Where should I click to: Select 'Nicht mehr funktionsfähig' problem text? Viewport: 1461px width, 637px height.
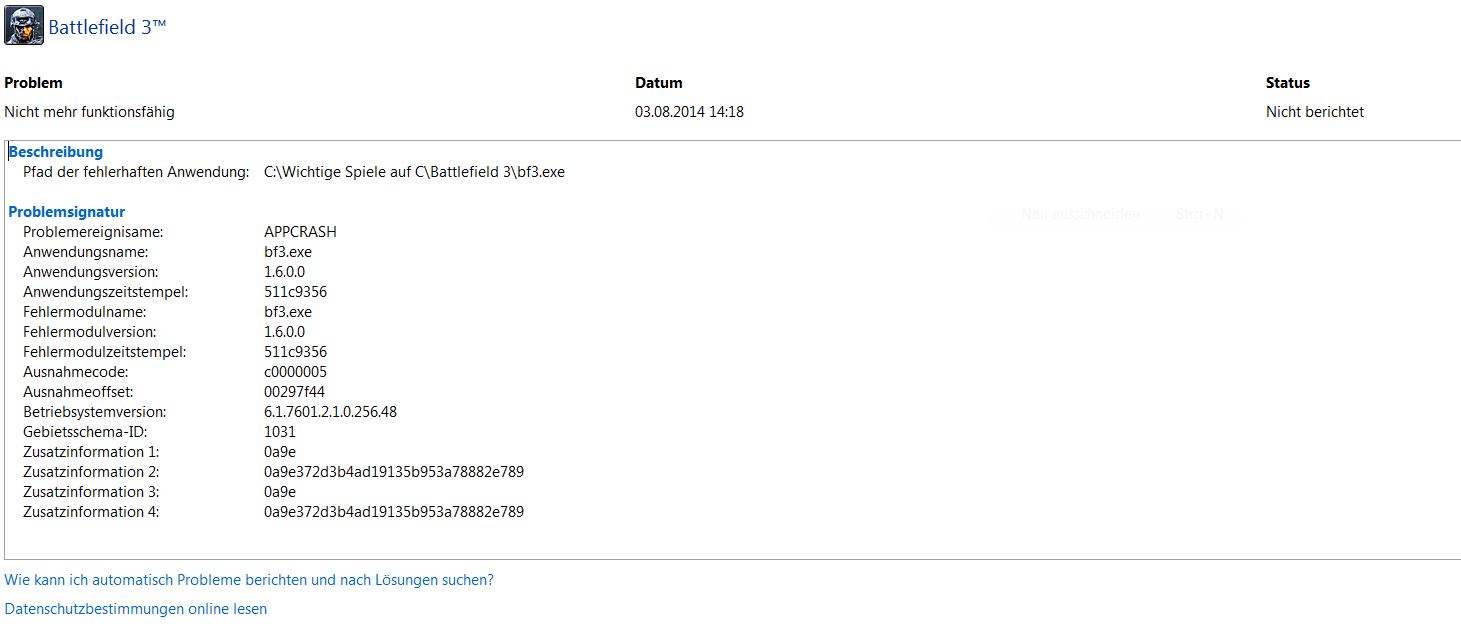pos(90,112)
